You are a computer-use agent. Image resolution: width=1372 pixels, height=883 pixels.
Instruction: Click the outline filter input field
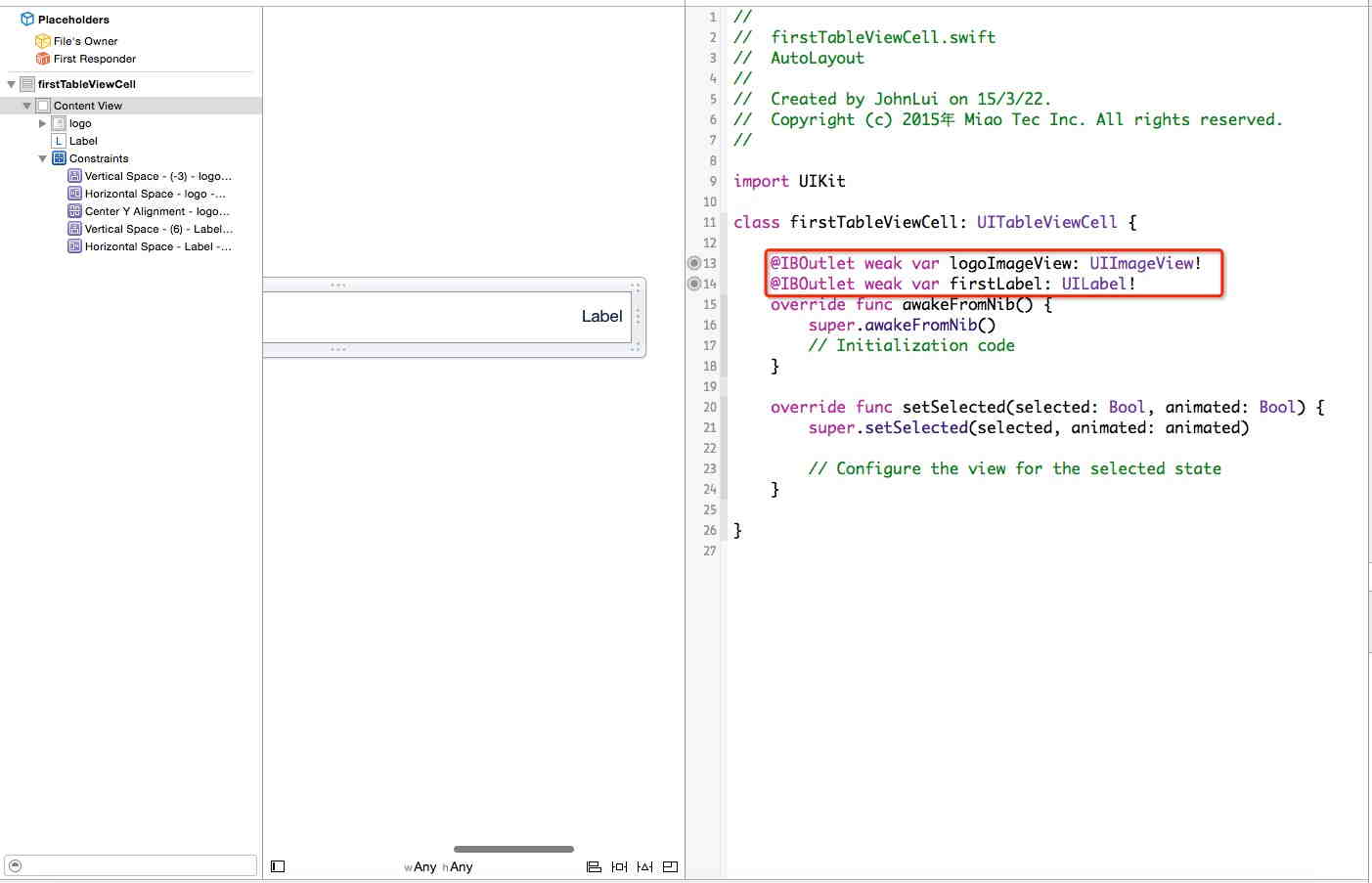point(131,865)
